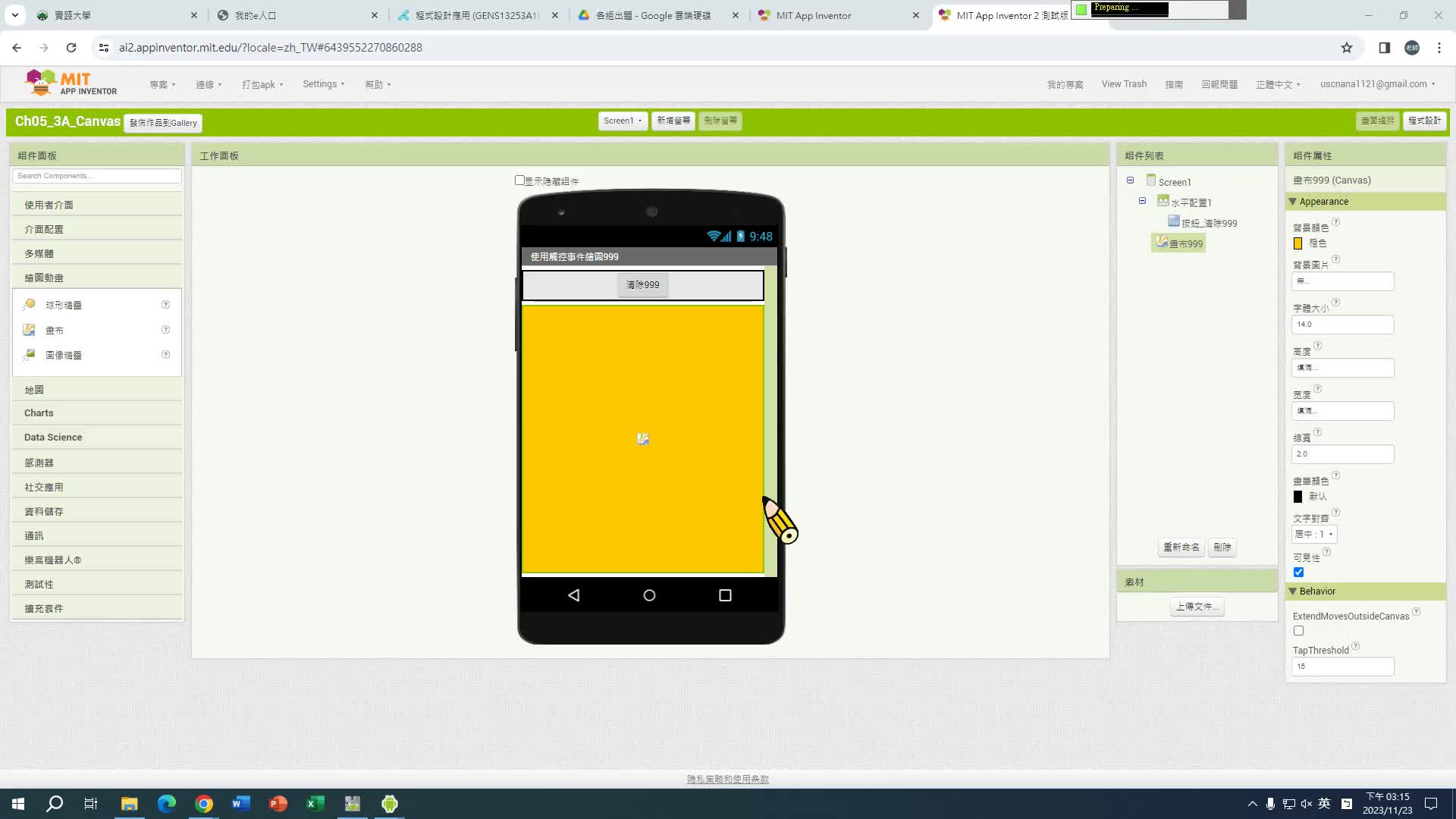Image resolution: width=1456 pixels, height=819 pixels.
Task: Open Android emulator icon in taskbar
Action: 390,804
